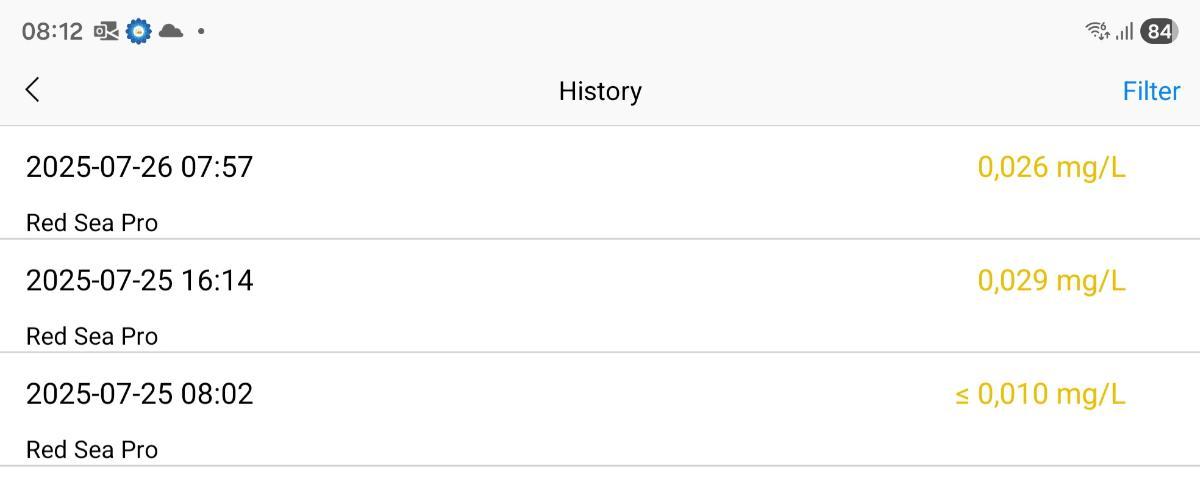Tap the battery 84 indicator
Image resolution: width=1200 pixels, height=490 pixels.
click(1159, 31)
